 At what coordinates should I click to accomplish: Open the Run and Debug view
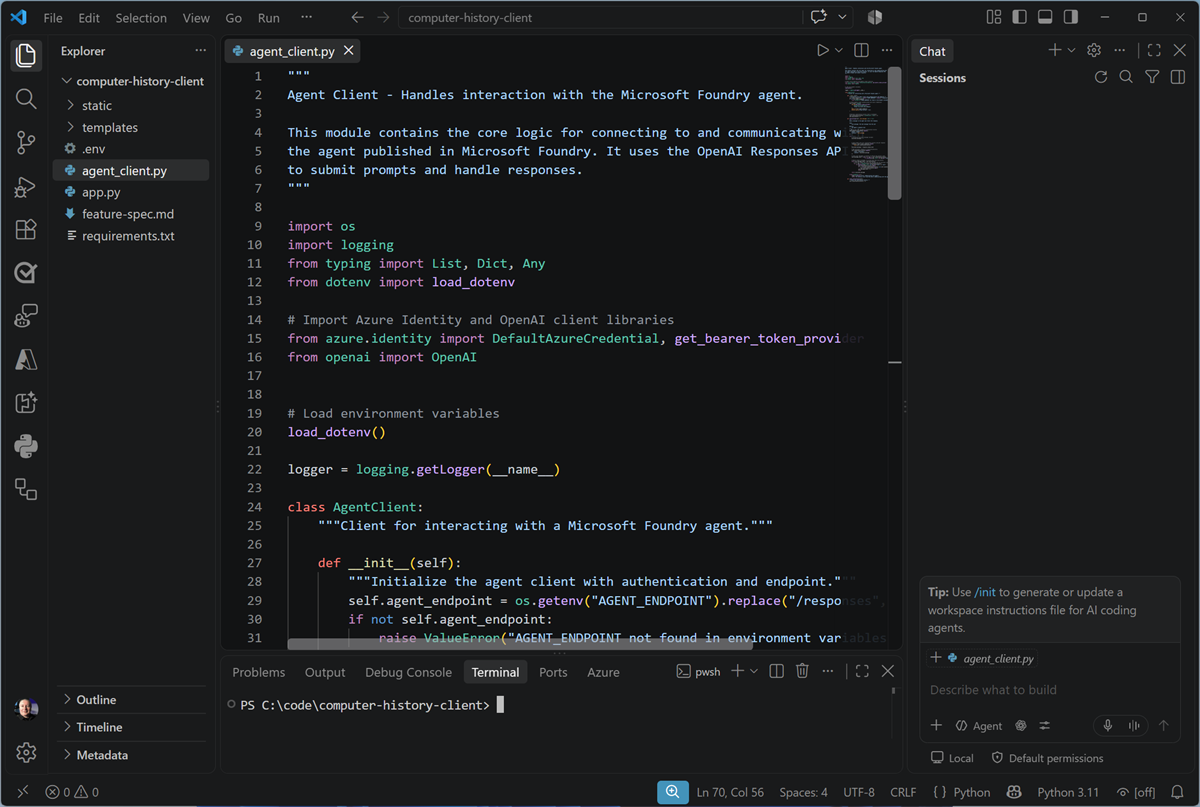click(26, 186)
